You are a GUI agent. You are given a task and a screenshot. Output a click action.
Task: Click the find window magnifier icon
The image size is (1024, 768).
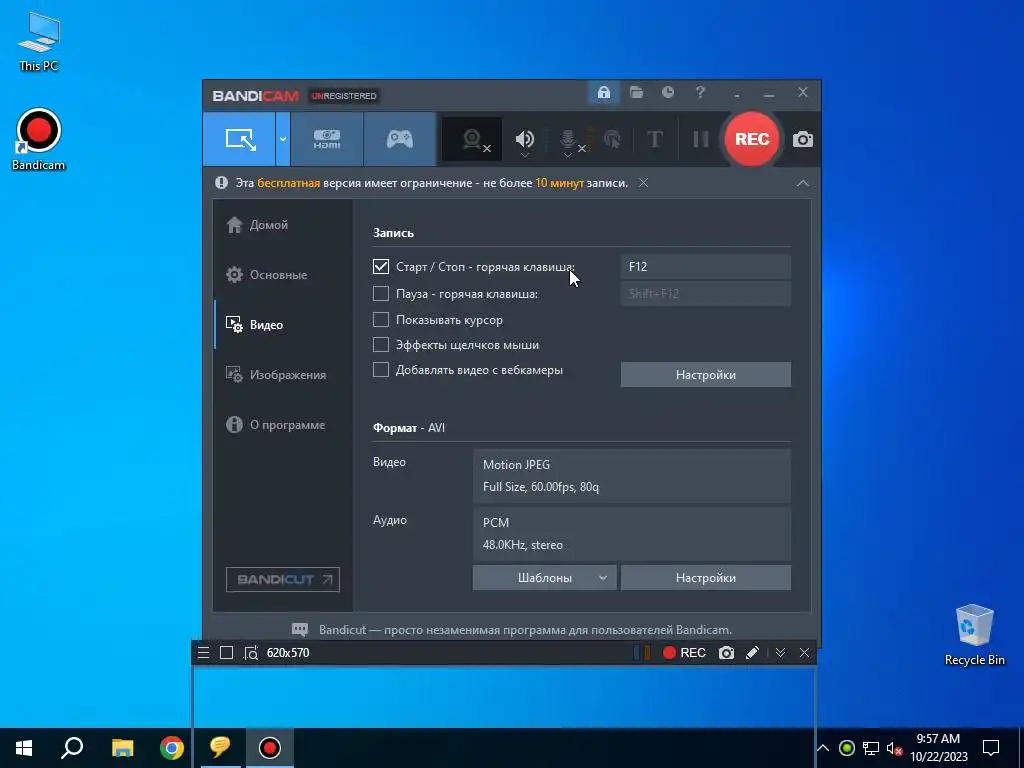(251, 653)
